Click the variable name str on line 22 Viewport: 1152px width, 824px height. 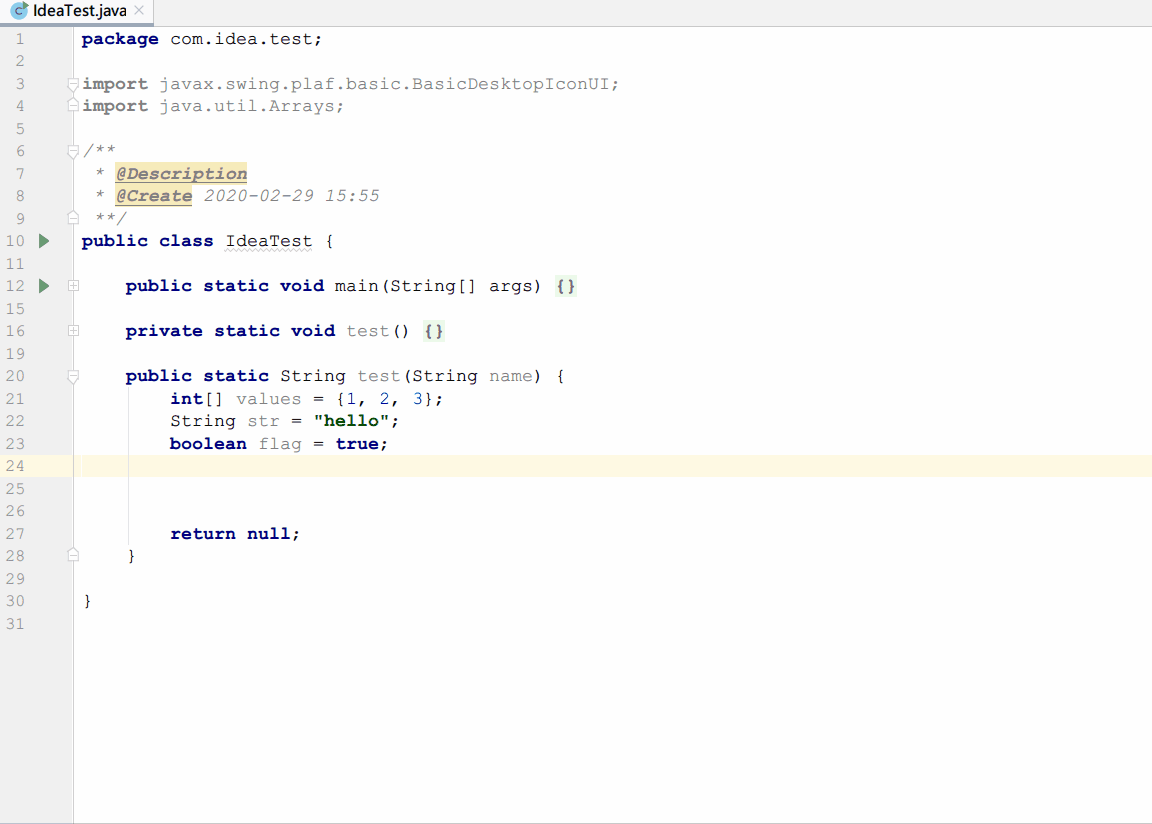(x=263, y=422)
